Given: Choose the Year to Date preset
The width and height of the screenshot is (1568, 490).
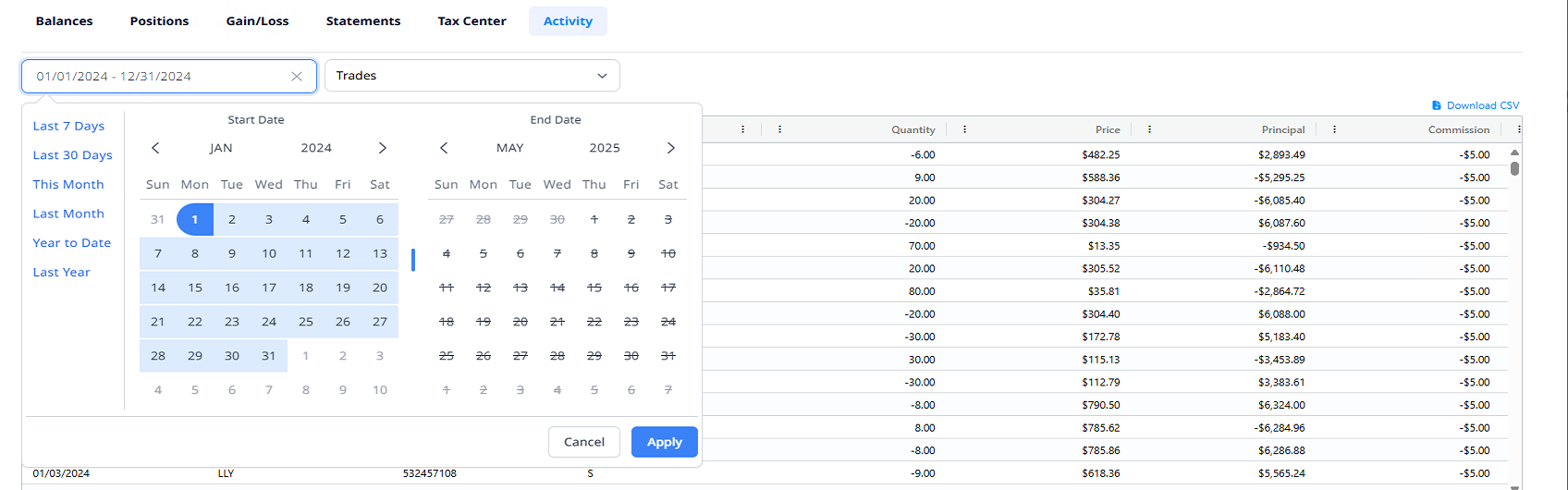Looking at the screenshot, I should pyautogui.click(x=71, y=243).
